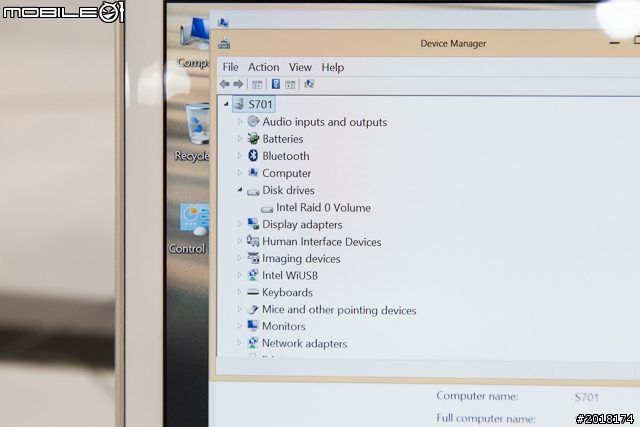Expand Audio inputs and outputs
The width and height of the screenshot is (640, 427).
(240, 122)
